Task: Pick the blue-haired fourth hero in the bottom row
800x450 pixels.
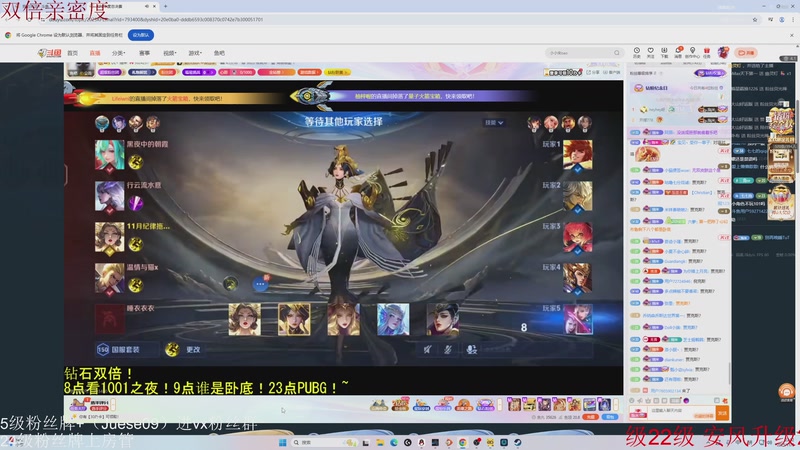Action: pos(393,319)
